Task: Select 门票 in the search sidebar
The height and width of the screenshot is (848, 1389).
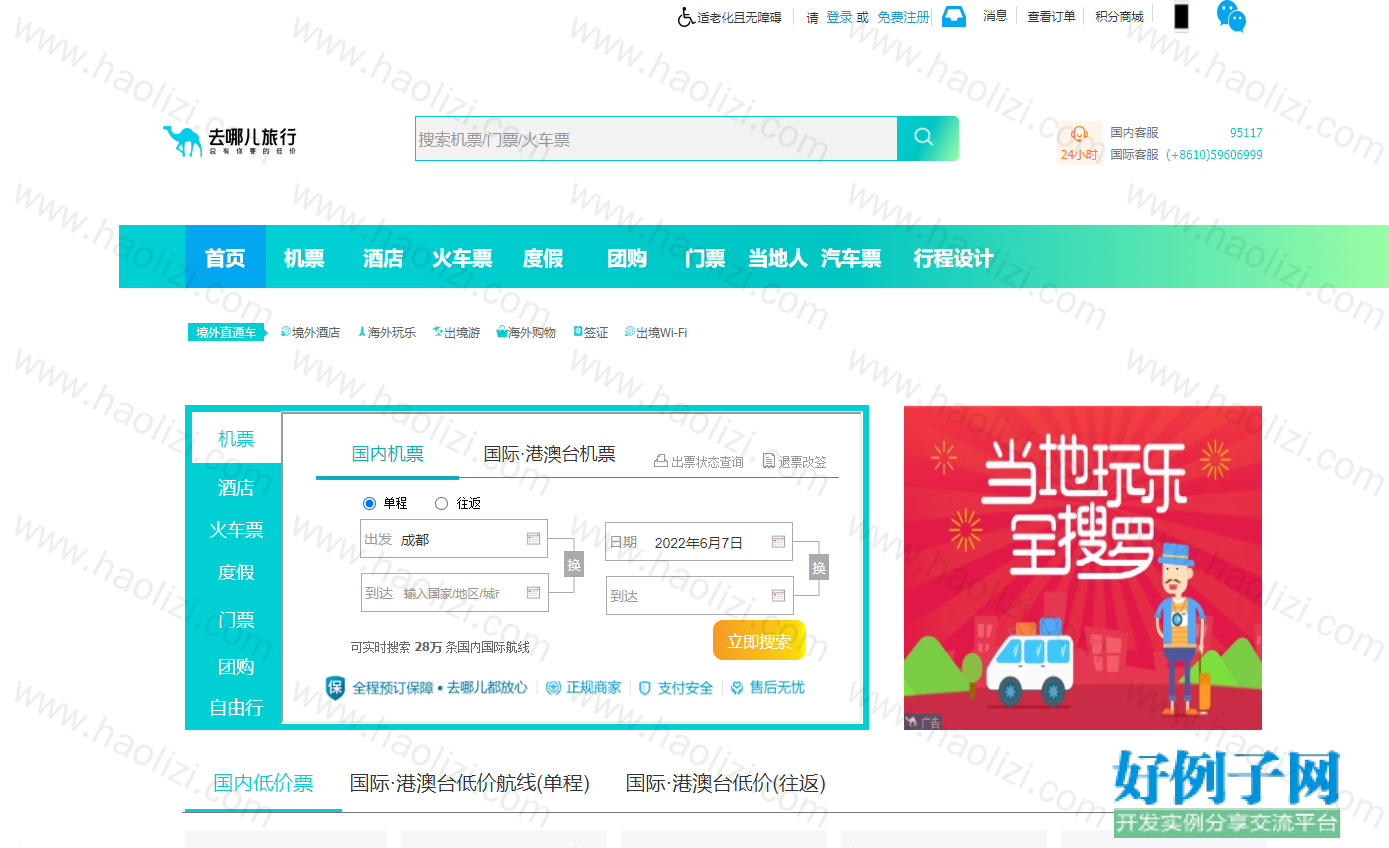Action: point(237,620)
